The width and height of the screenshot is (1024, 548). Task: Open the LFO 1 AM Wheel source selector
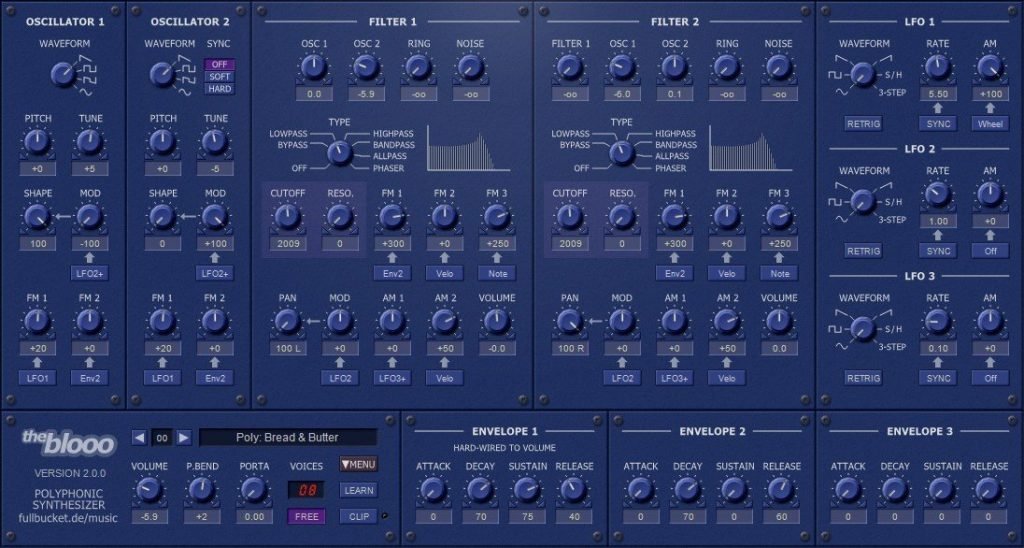click(990, 123)
